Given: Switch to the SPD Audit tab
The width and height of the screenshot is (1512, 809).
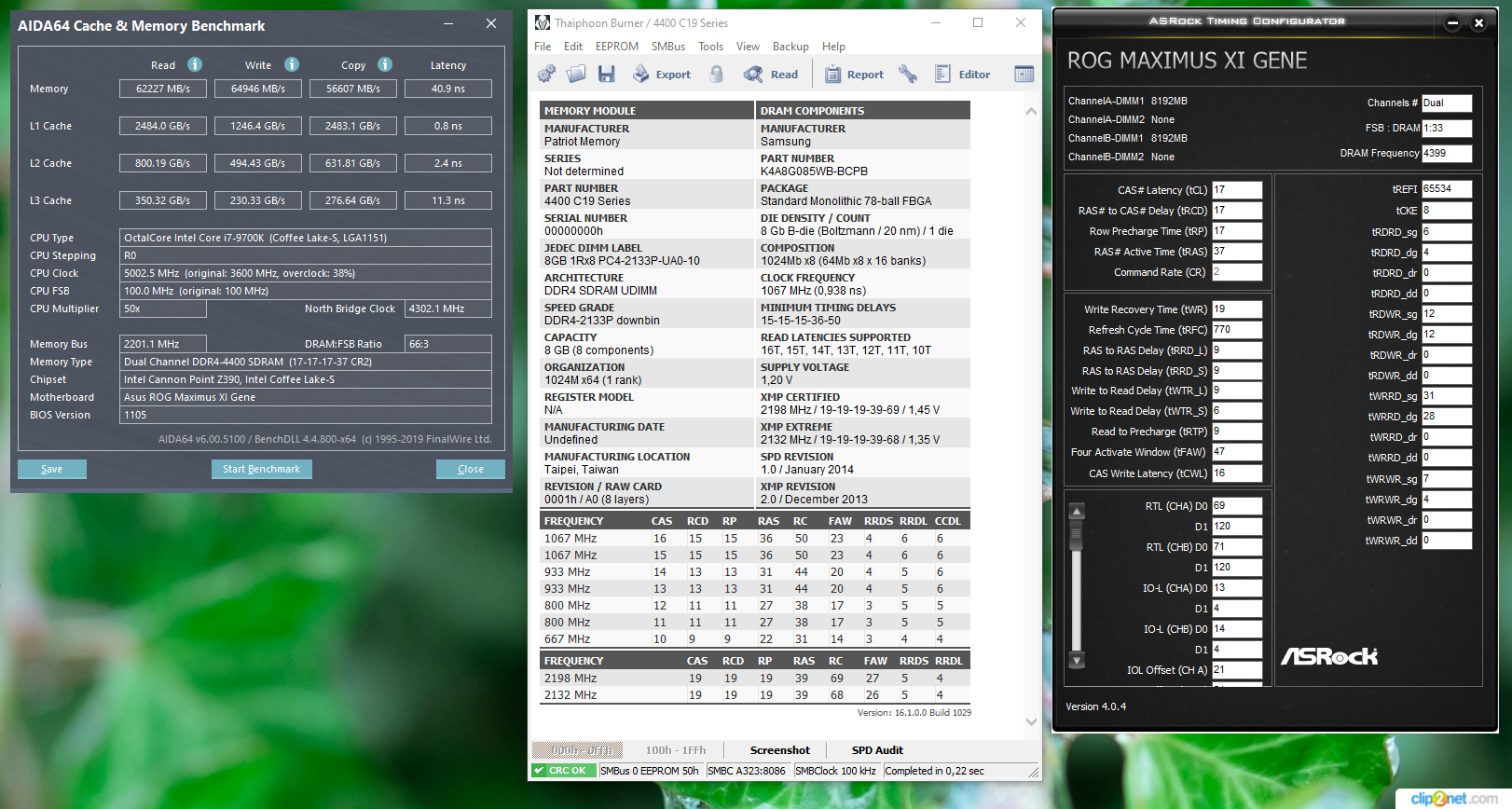Looking at the screenshot, I should pyautogui.click(x=877, y=750).
